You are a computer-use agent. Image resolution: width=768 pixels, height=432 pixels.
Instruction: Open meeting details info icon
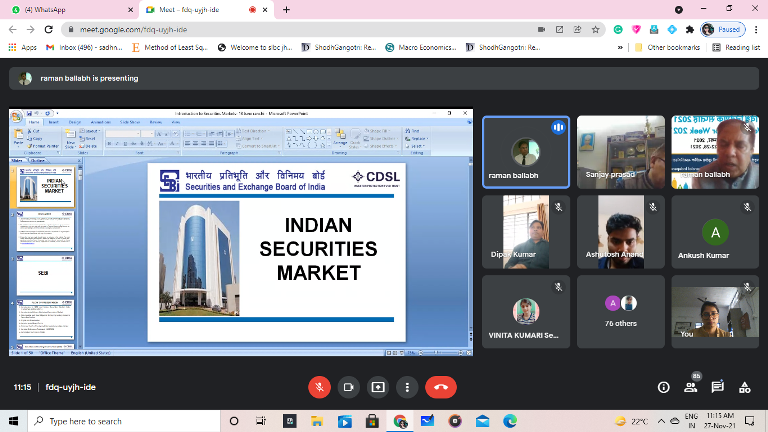(x=663, y=387)
